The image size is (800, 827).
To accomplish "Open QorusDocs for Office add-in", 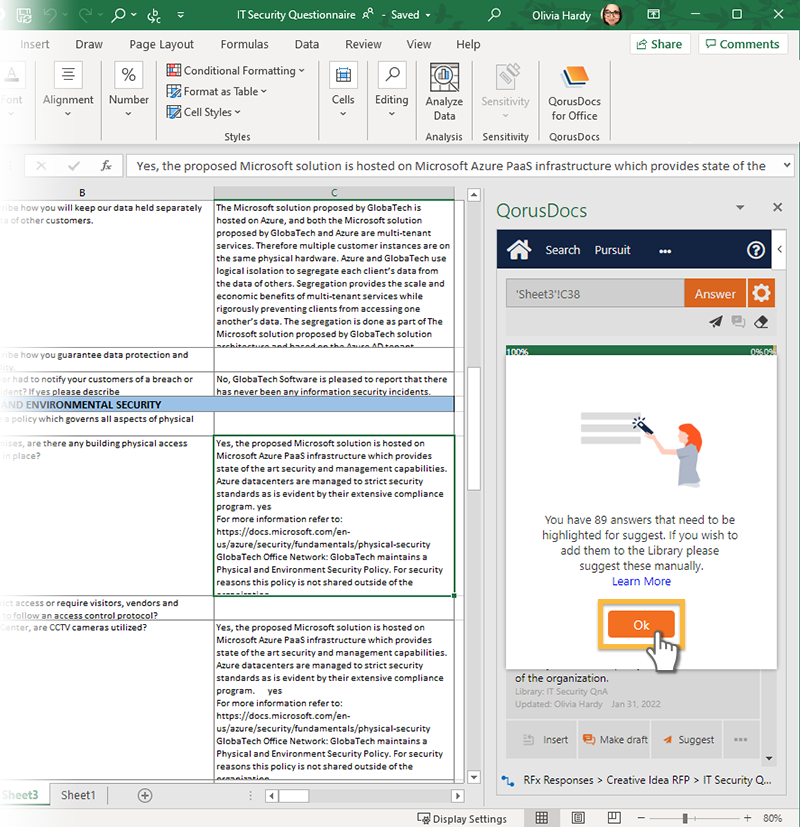I will point(574,92).
